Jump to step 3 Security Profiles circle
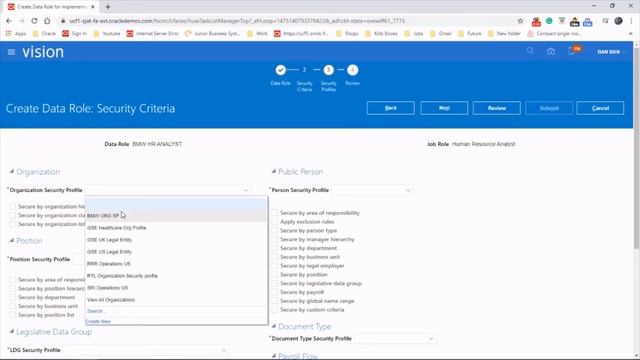This screenshot has width=640, height=360. pyautogui.click(x=329, y=70)
